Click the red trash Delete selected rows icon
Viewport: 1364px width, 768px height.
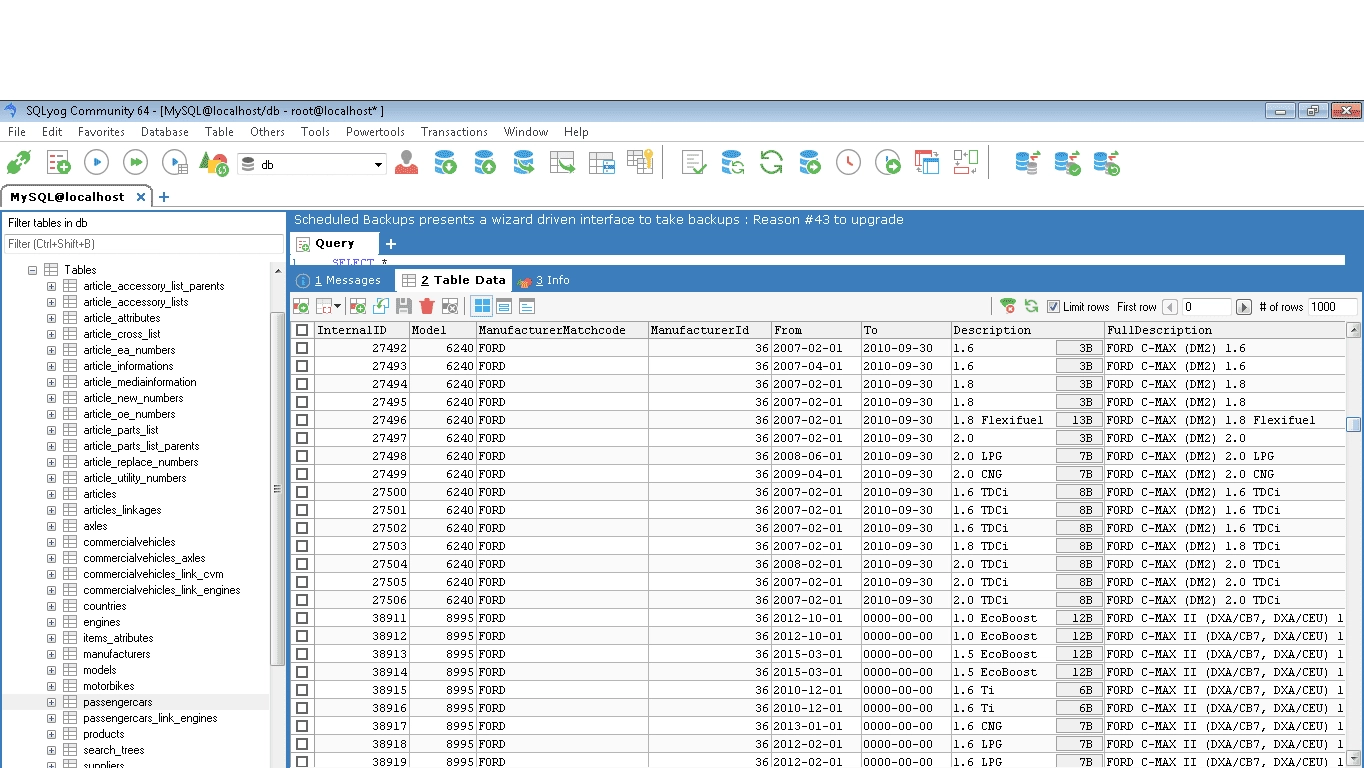coord(427,306)
